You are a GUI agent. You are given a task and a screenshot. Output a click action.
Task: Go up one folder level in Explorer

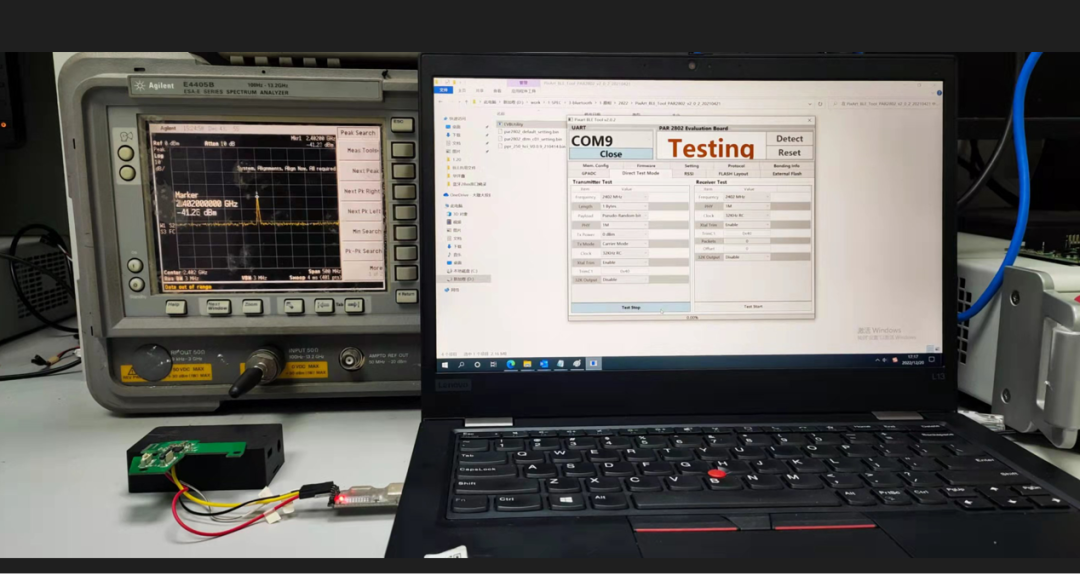point(466,102)
